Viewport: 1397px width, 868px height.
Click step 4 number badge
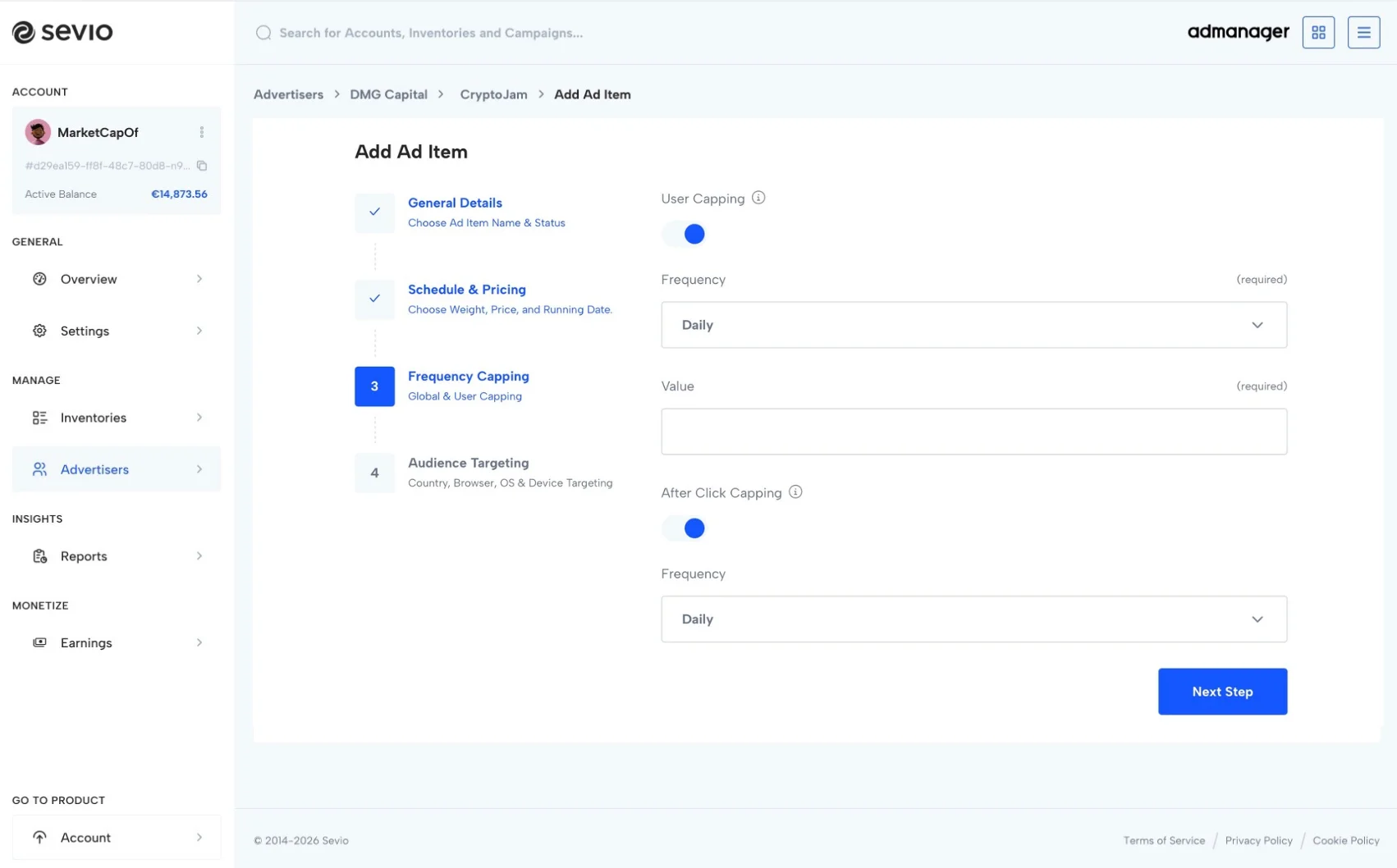pyautogui.click(x=374, y=473)
